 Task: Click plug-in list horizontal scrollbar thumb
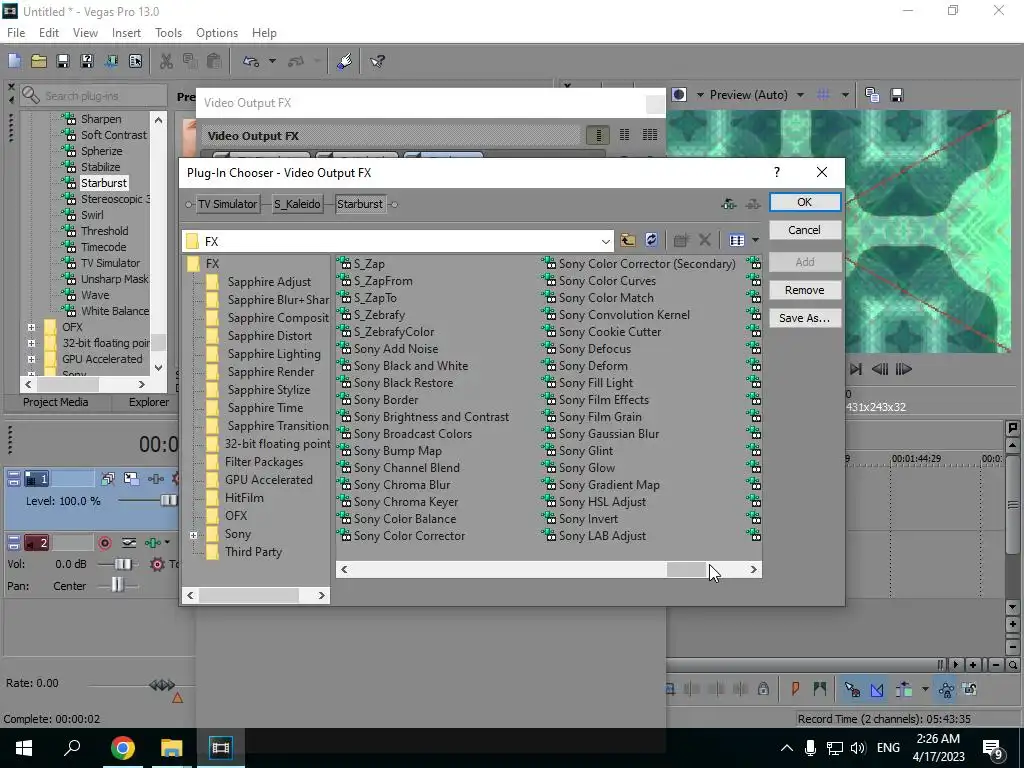pos(686,569)
